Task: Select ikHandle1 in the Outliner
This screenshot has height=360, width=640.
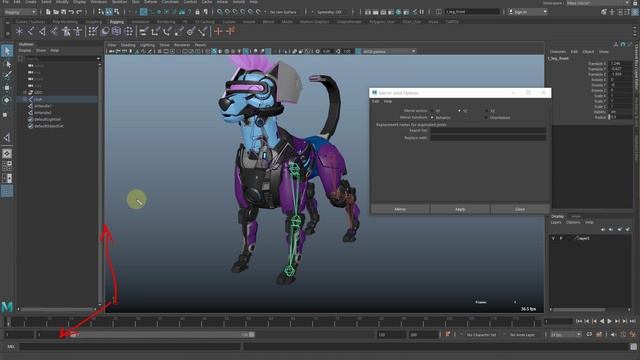Action: click(42, 106)
